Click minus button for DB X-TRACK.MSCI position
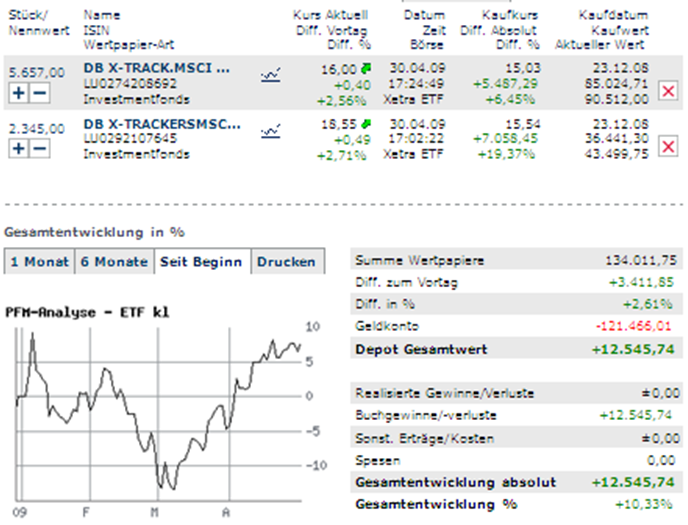This screenshot has height=525, width=688. point(38,92)
